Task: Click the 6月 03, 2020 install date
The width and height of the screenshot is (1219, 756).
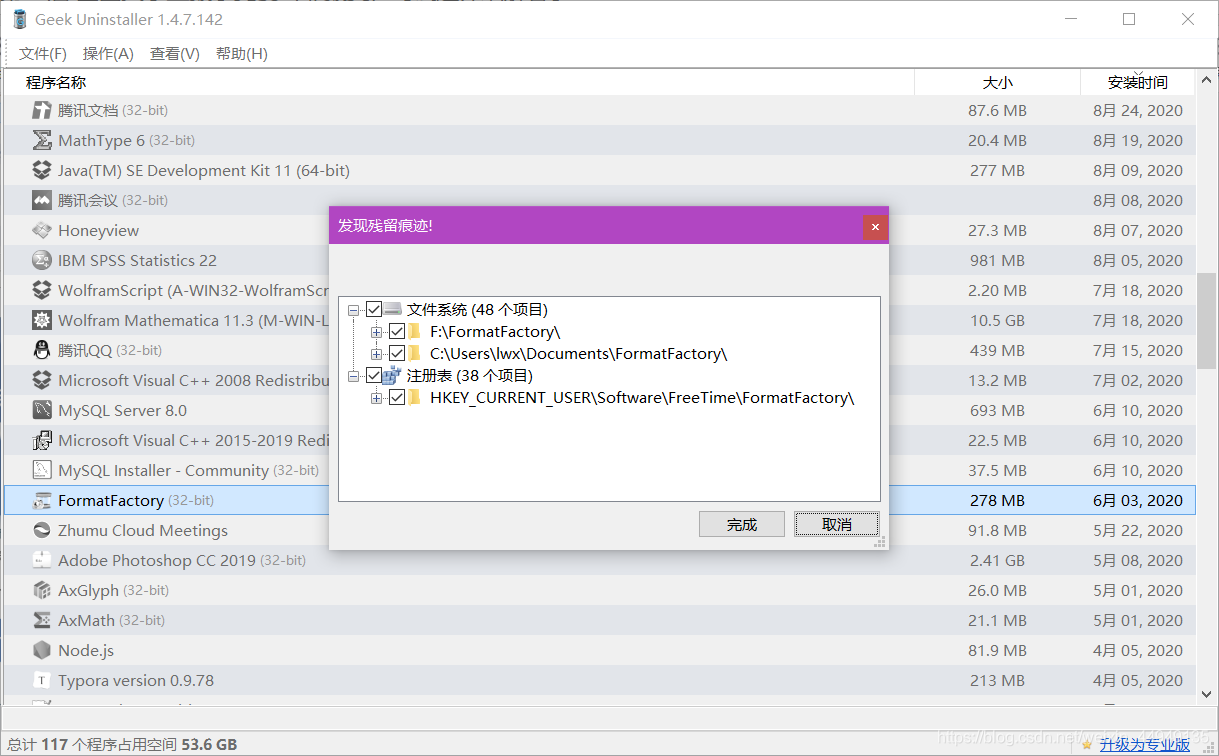Action: coord(1138,500)
